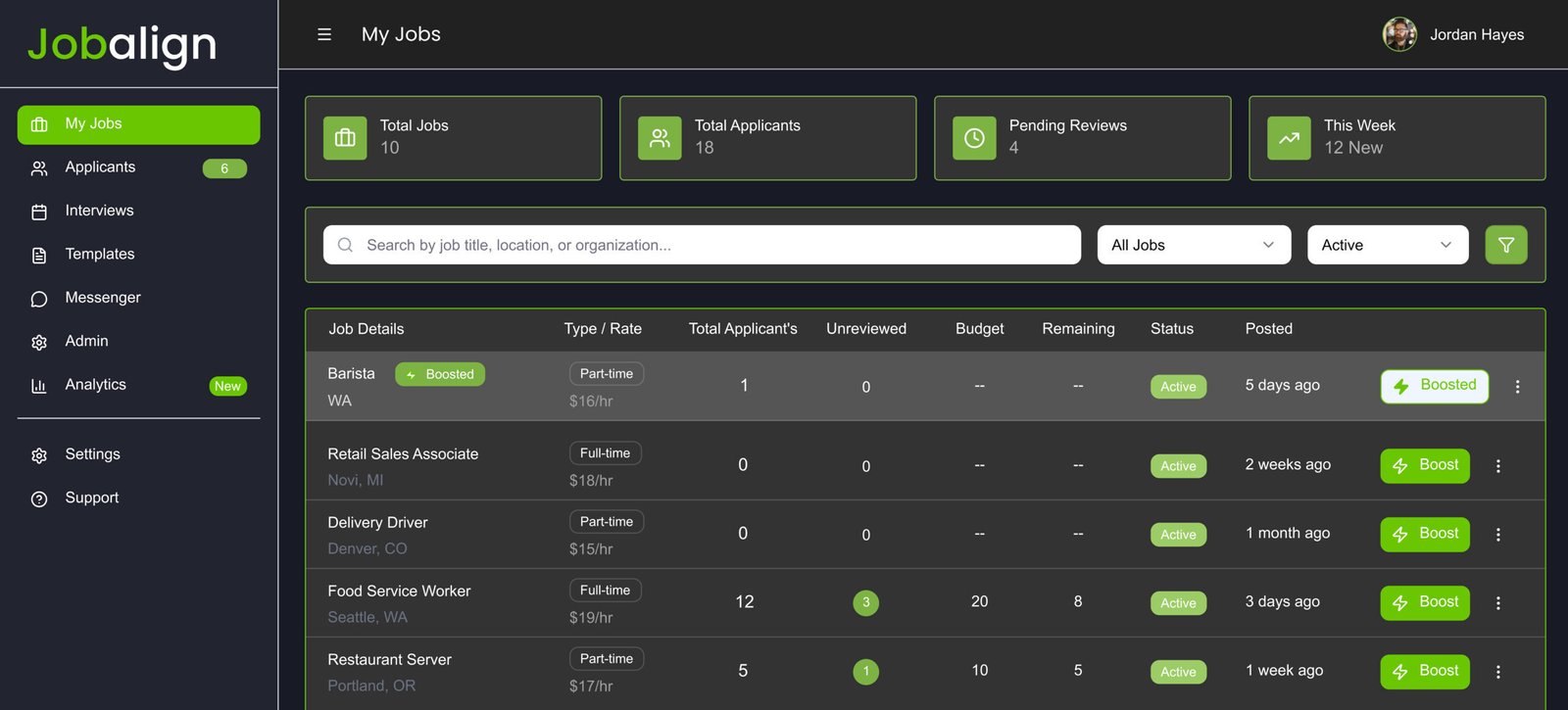Click Jordan Hayes profile avatar

tap(1399, 34)
